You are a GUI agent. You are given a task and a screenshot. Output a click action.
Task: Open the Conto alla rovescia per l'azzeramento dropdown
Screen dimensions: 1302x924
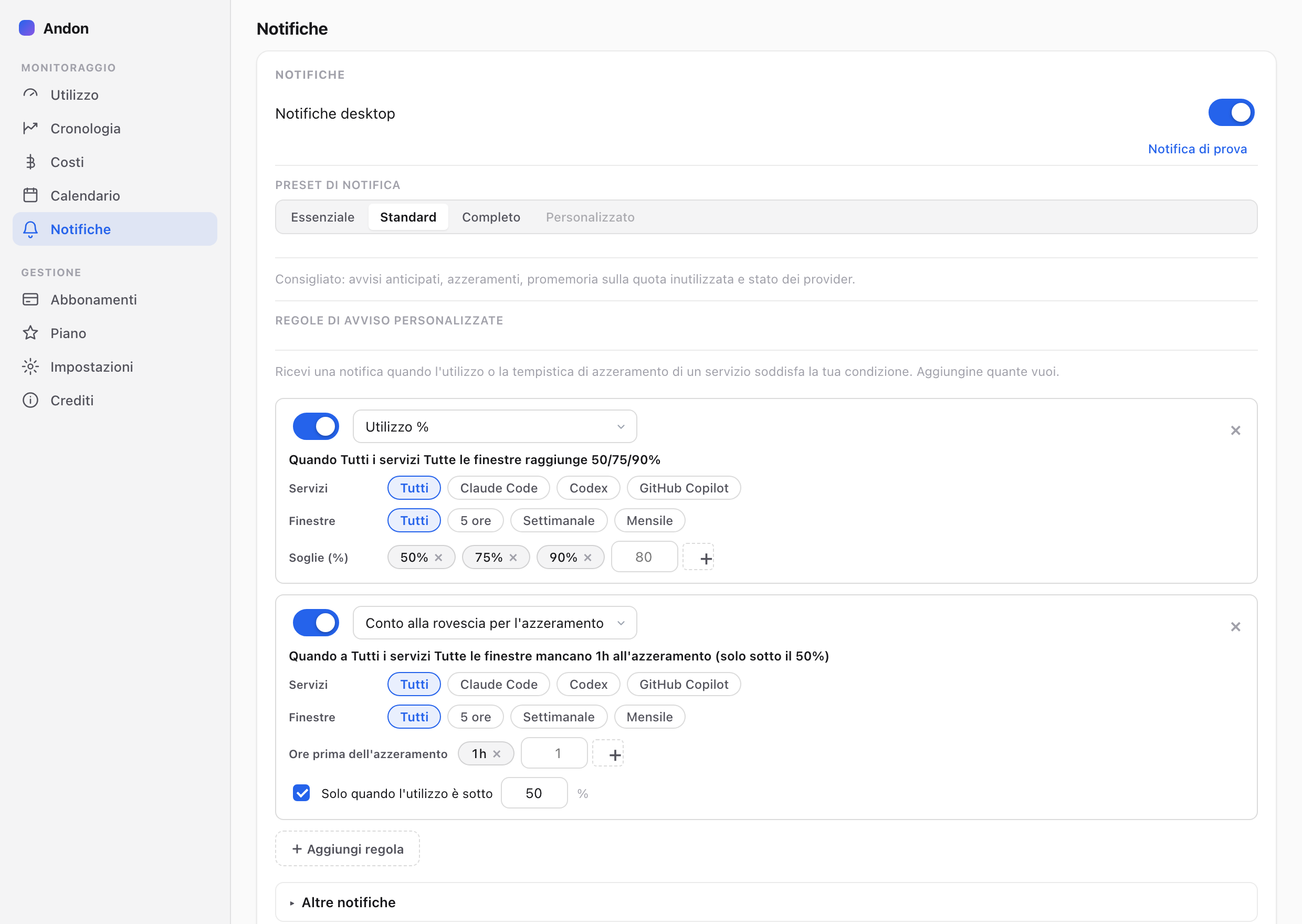tap(495, 623)
